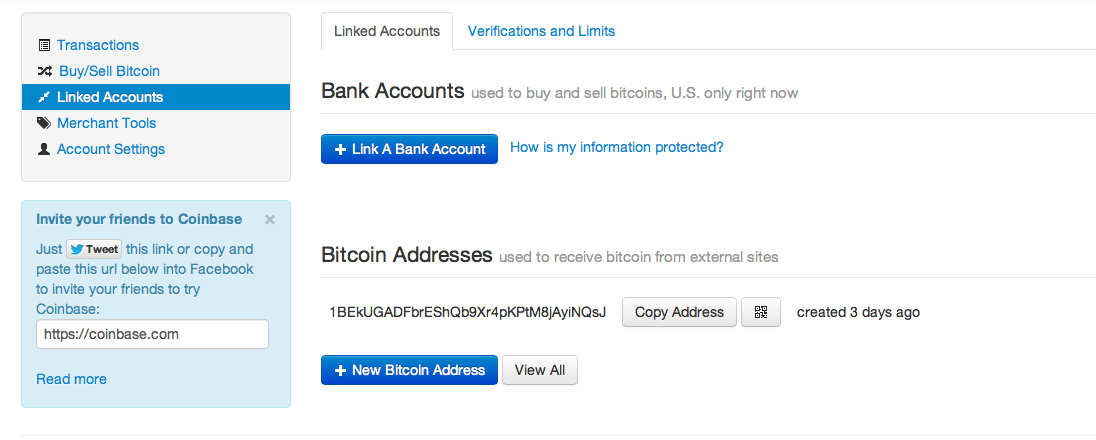
Task: Click View All bitcoin addresses
Action: 540,370
